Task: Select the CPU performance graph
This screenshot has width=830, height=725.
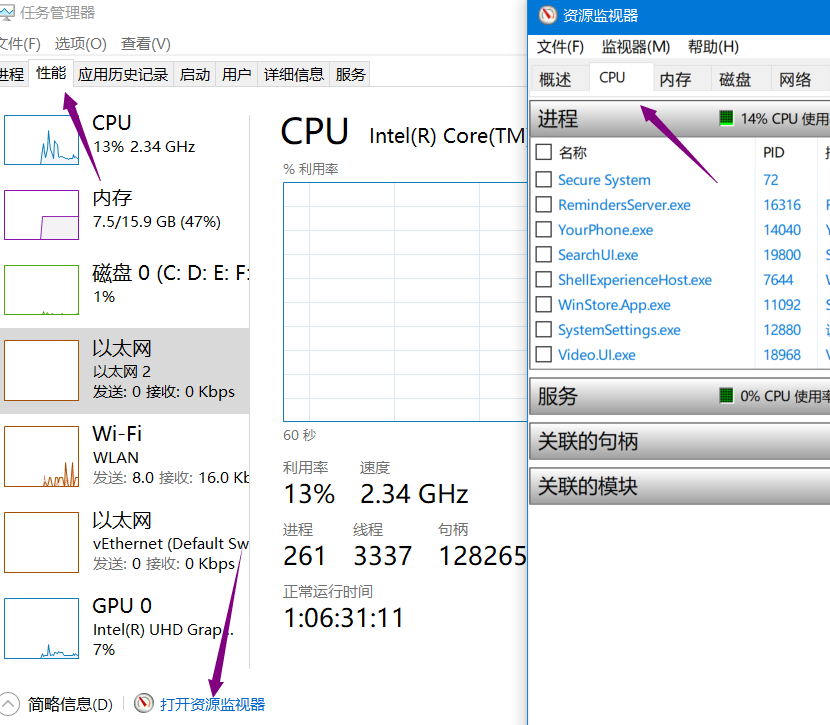Action: click(x=41, y=140)
